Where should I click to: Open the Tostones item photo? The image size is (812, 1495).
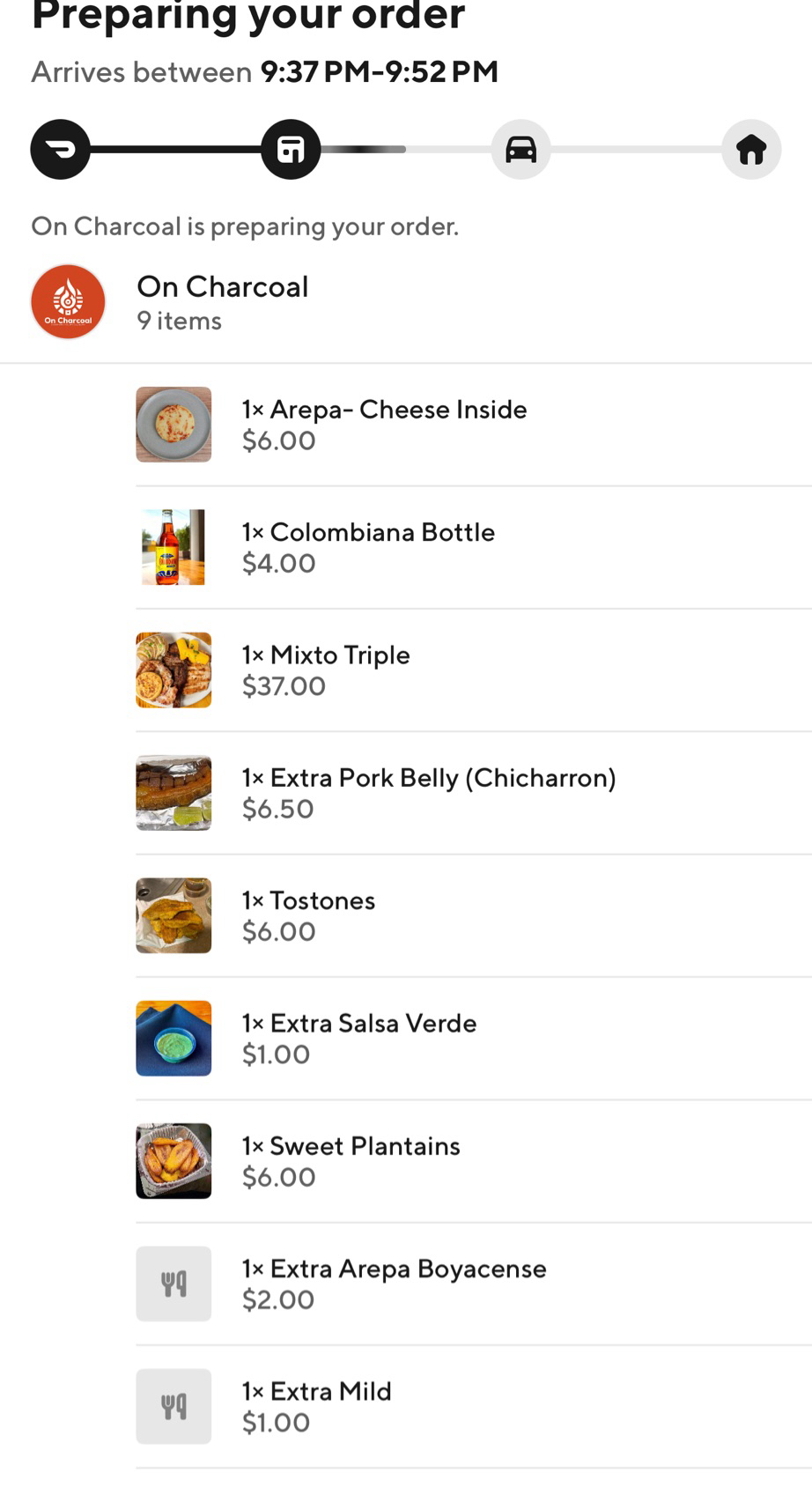tap(173, 915)
